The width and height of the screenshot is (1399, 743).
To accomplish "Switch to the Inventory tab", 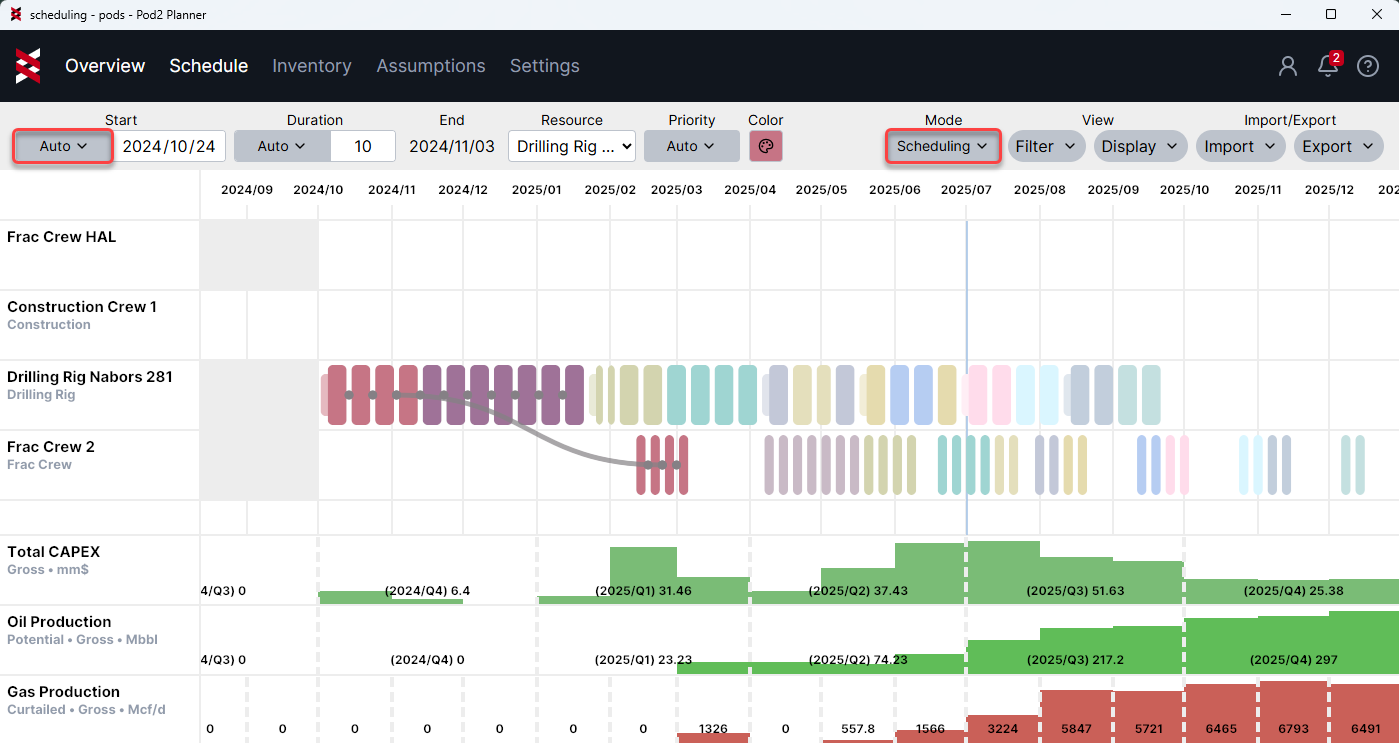I will click(312, 66).
